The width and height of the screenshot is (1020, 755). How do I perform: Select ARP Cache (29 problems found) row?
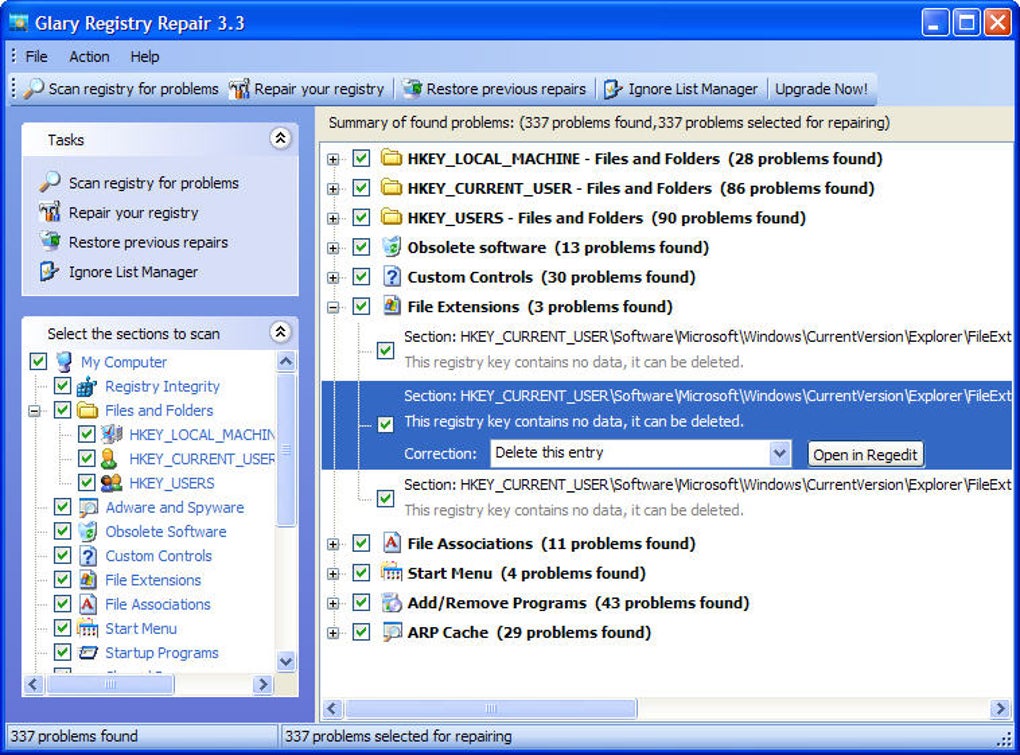[529, 632]
